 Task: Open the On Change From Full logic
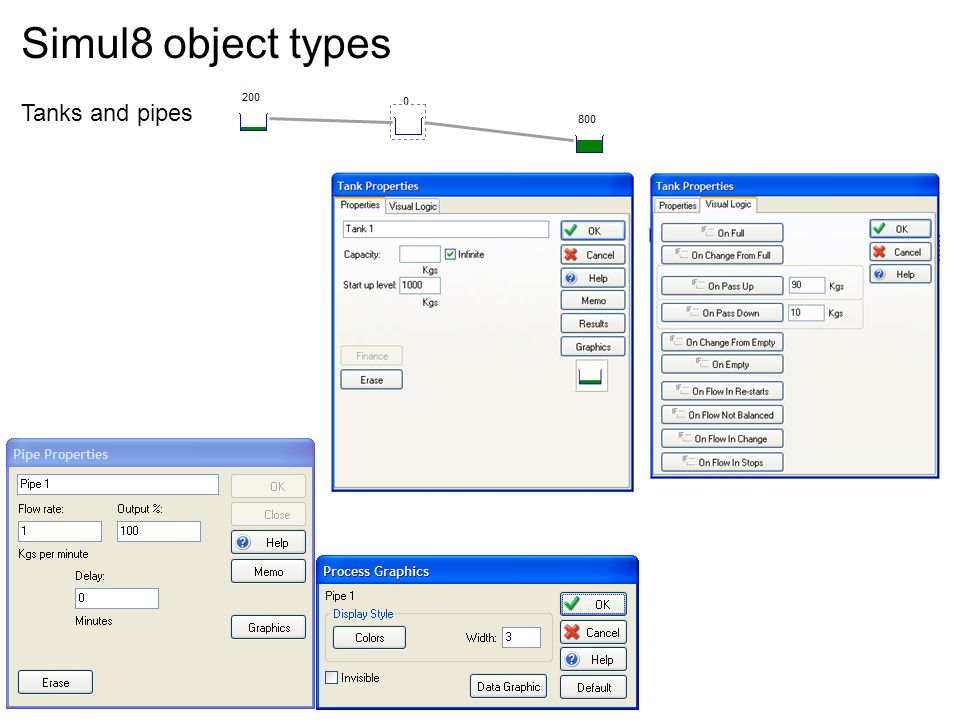coord(722,255)
